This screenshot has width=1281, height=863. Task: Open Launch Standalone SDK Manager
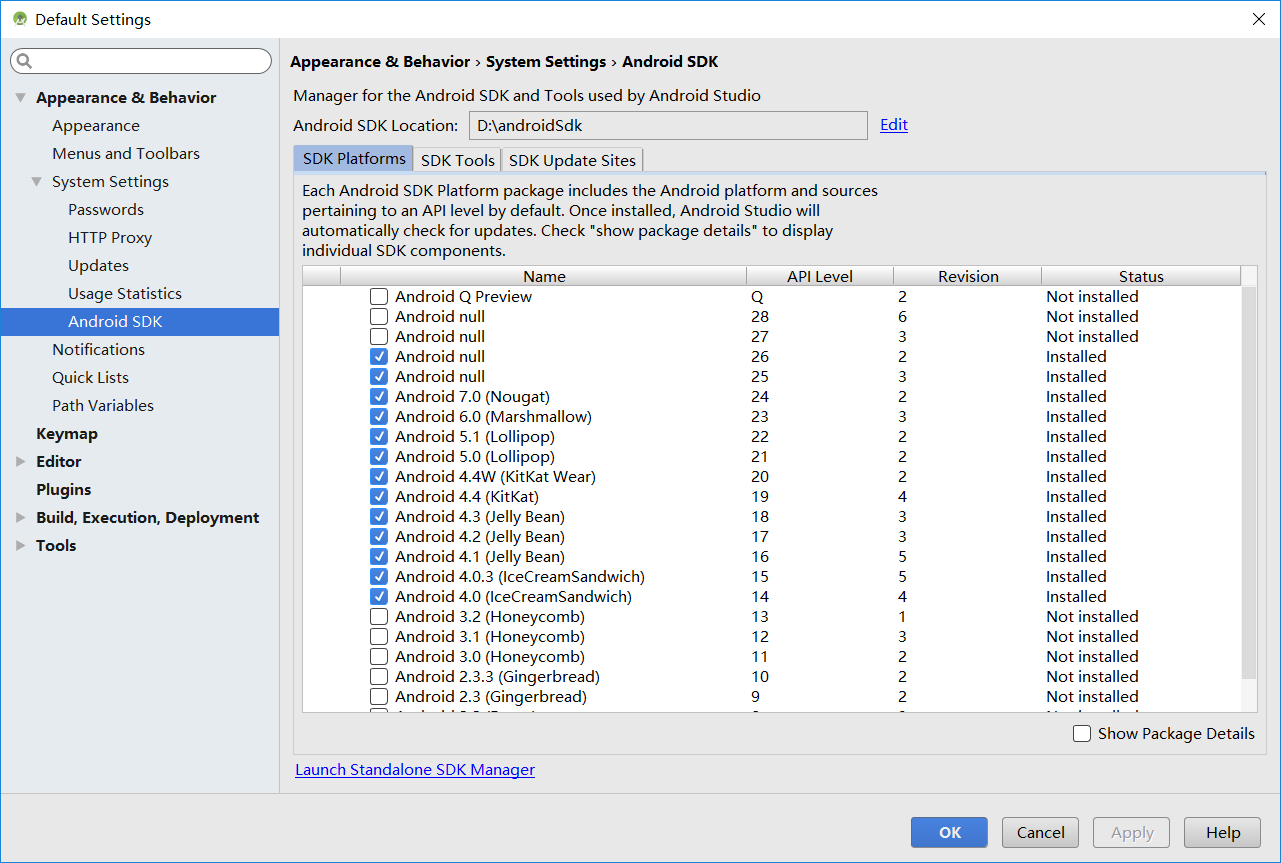point(415,769)
